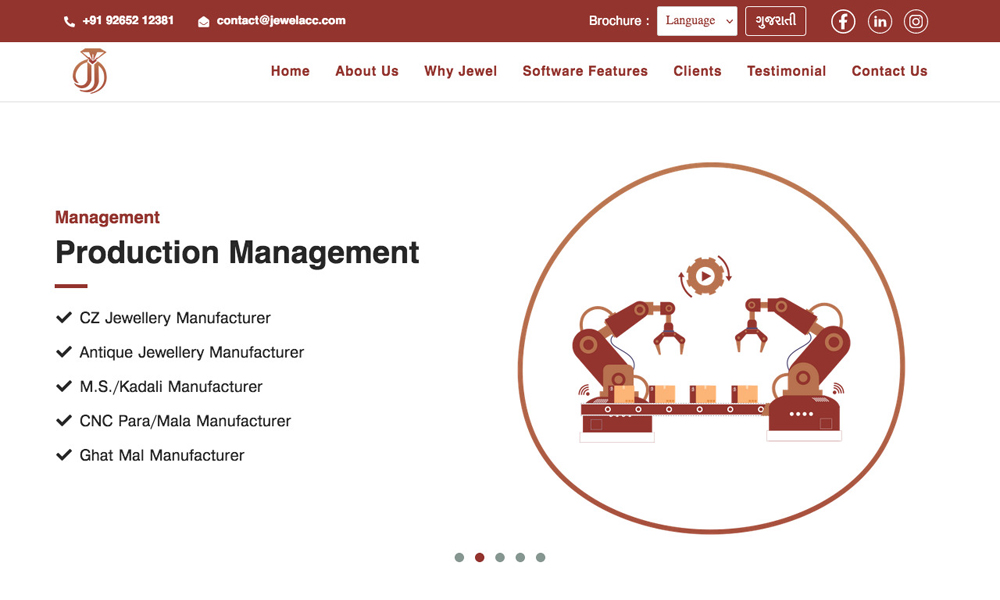Select the fourth carousel slide dot
Image resolution: width=1000 pixels, height=600 pixels.
[520, 557]
